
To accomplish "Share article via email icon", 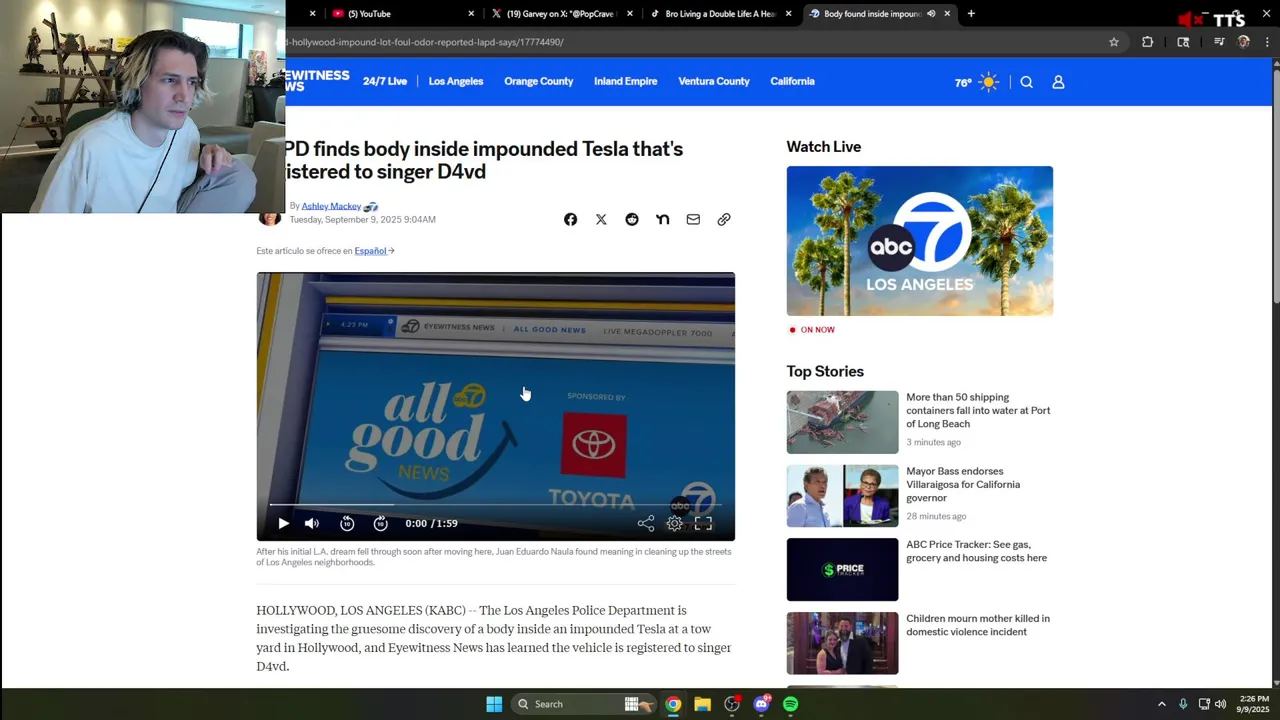I will click(693, 219).
